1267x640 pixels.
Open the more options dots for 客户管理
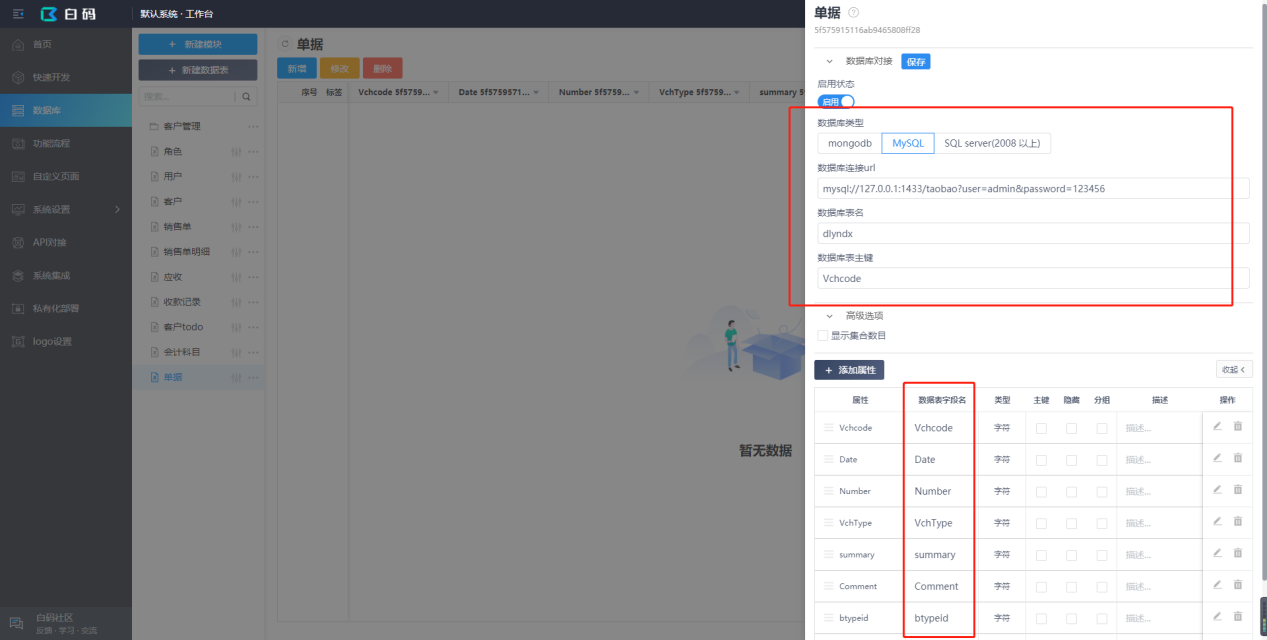tap(253, 127)
